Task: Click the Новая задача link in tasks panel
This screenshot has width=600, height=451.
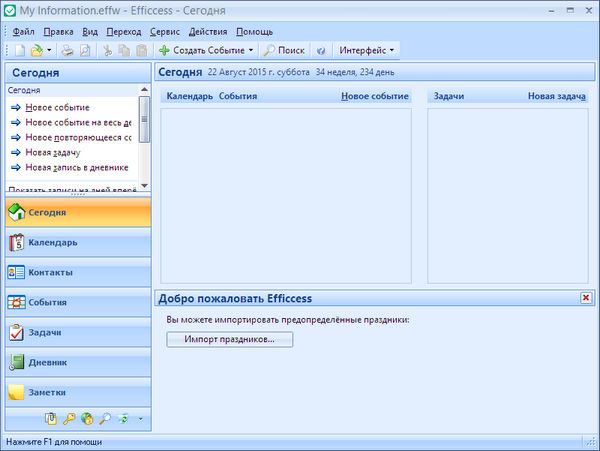Action: point(556,97)
